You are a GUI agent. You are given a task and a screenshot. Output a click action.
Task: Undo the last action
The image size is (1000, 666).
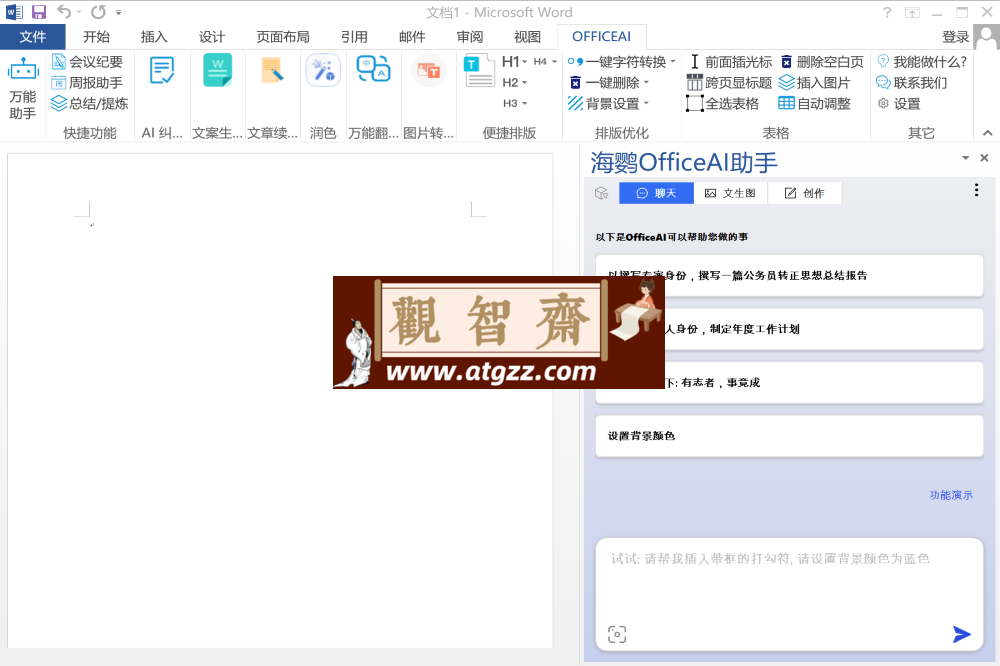pos(64,12)
